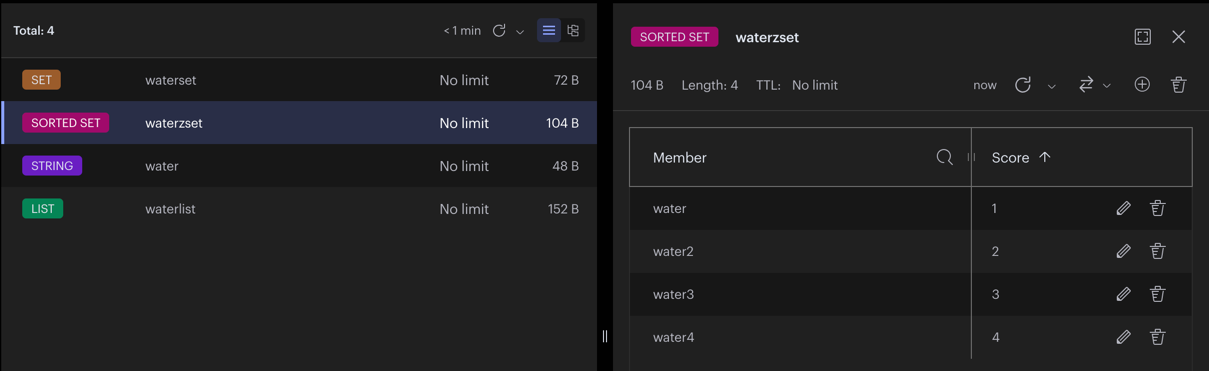Delete member water2

tap(1158, 251)
